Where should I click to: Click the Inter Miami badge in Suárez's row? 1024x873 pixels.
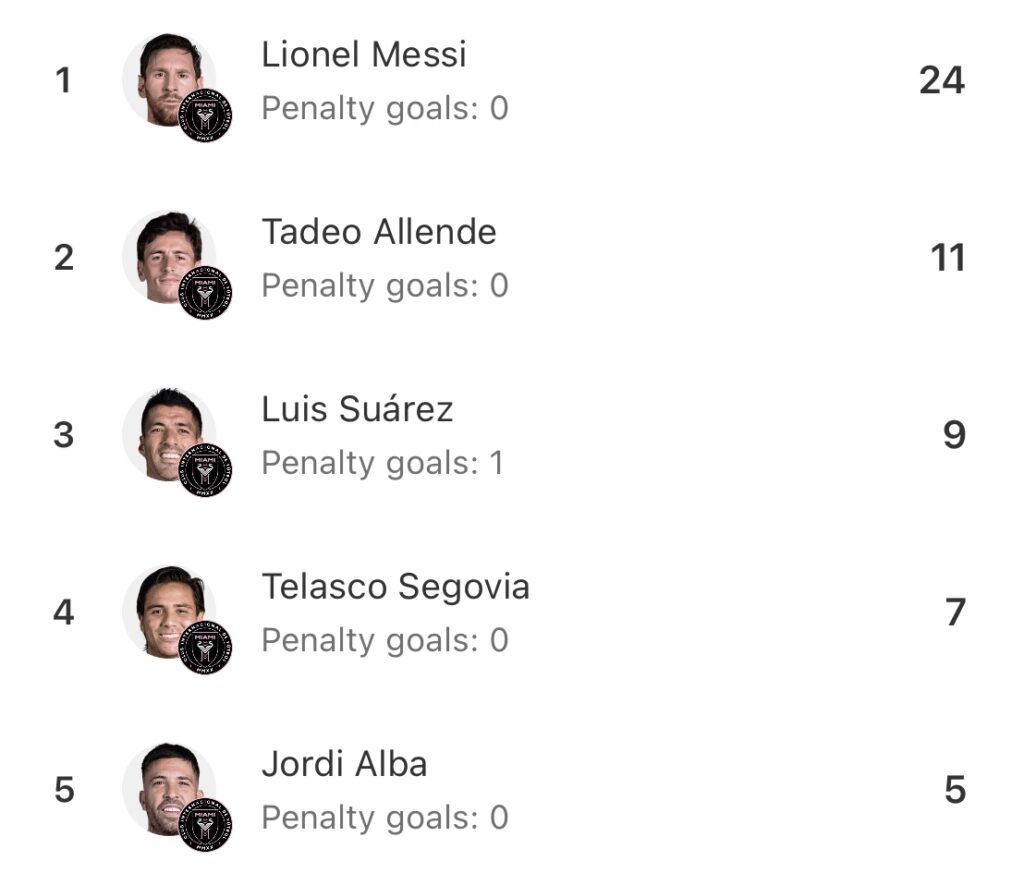205,470
